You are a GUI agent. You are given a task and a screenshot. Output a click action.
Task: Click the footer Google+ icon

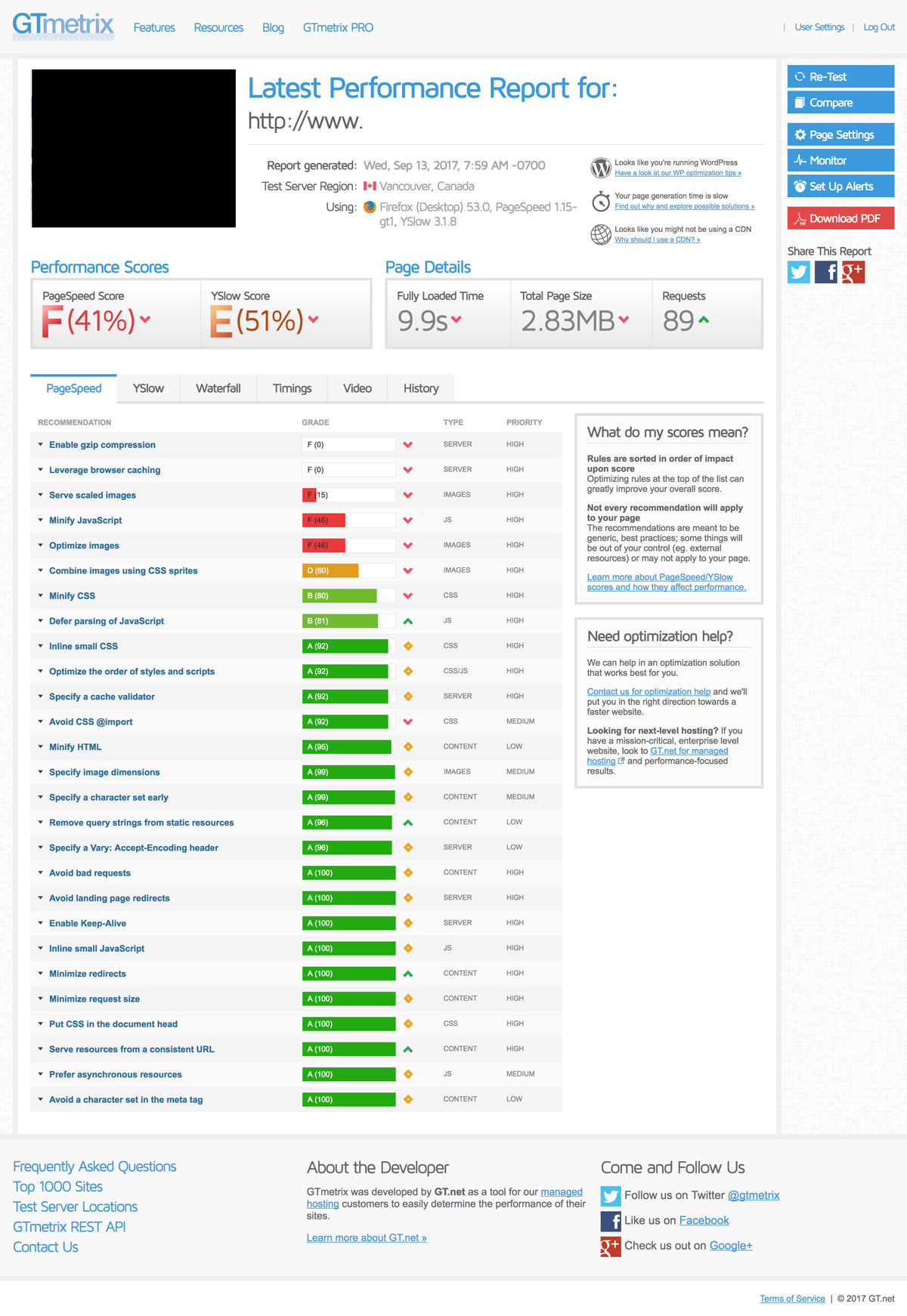(x=611, y=1246)
